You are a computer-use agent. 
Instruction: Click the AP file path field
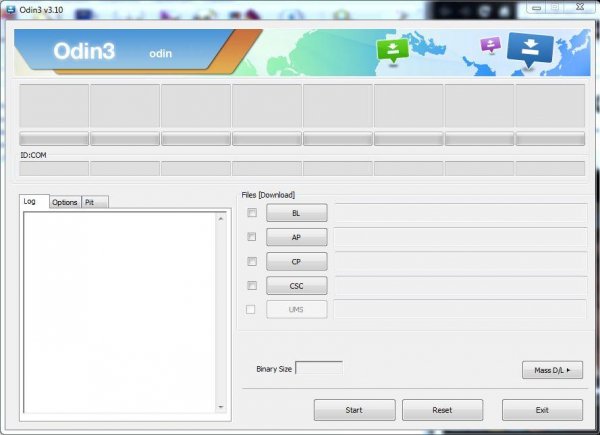[461, 237]
